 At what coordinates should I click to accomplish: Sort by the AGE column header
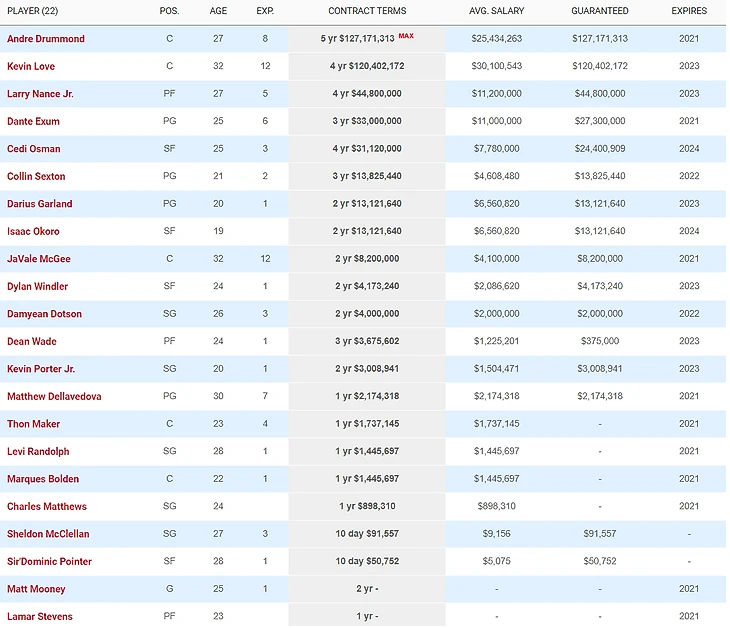click(x=218, y=11)
